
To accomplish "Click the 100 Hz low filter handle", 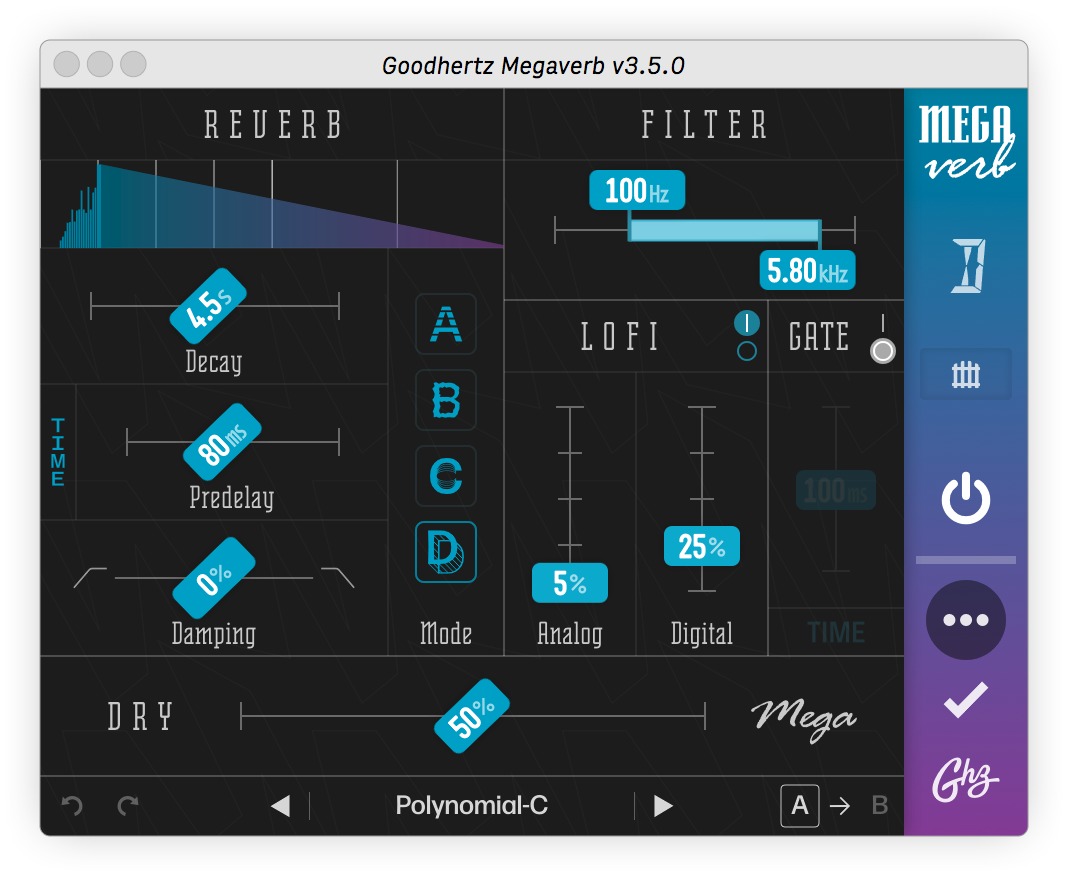I will 637,190.
